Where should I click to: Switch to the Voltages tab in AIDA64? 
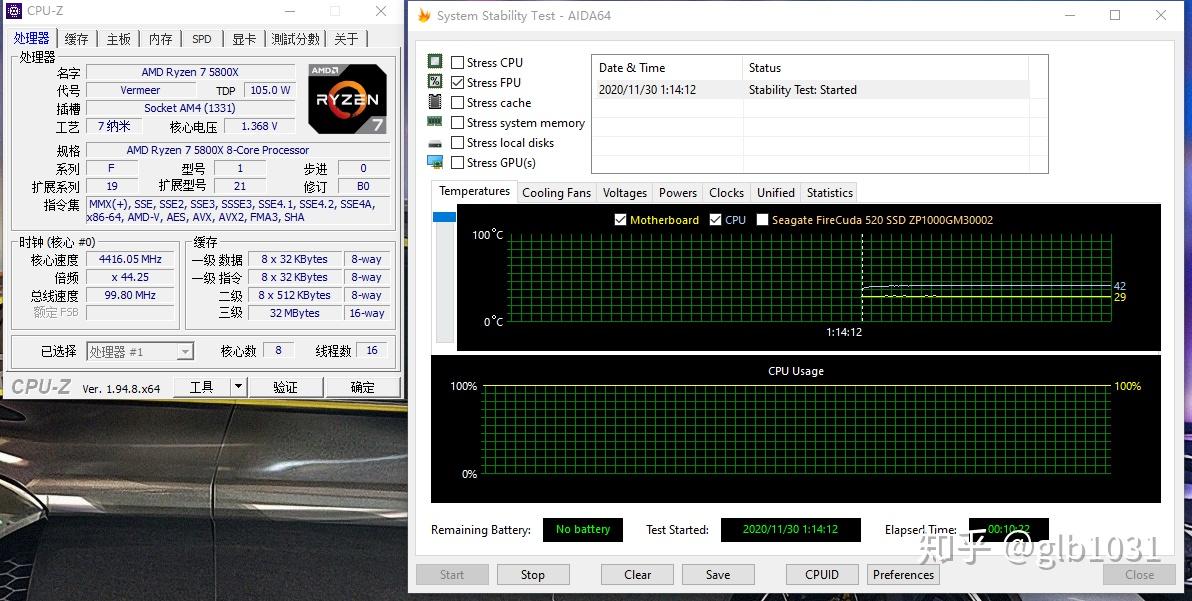(x=624, y=192)
